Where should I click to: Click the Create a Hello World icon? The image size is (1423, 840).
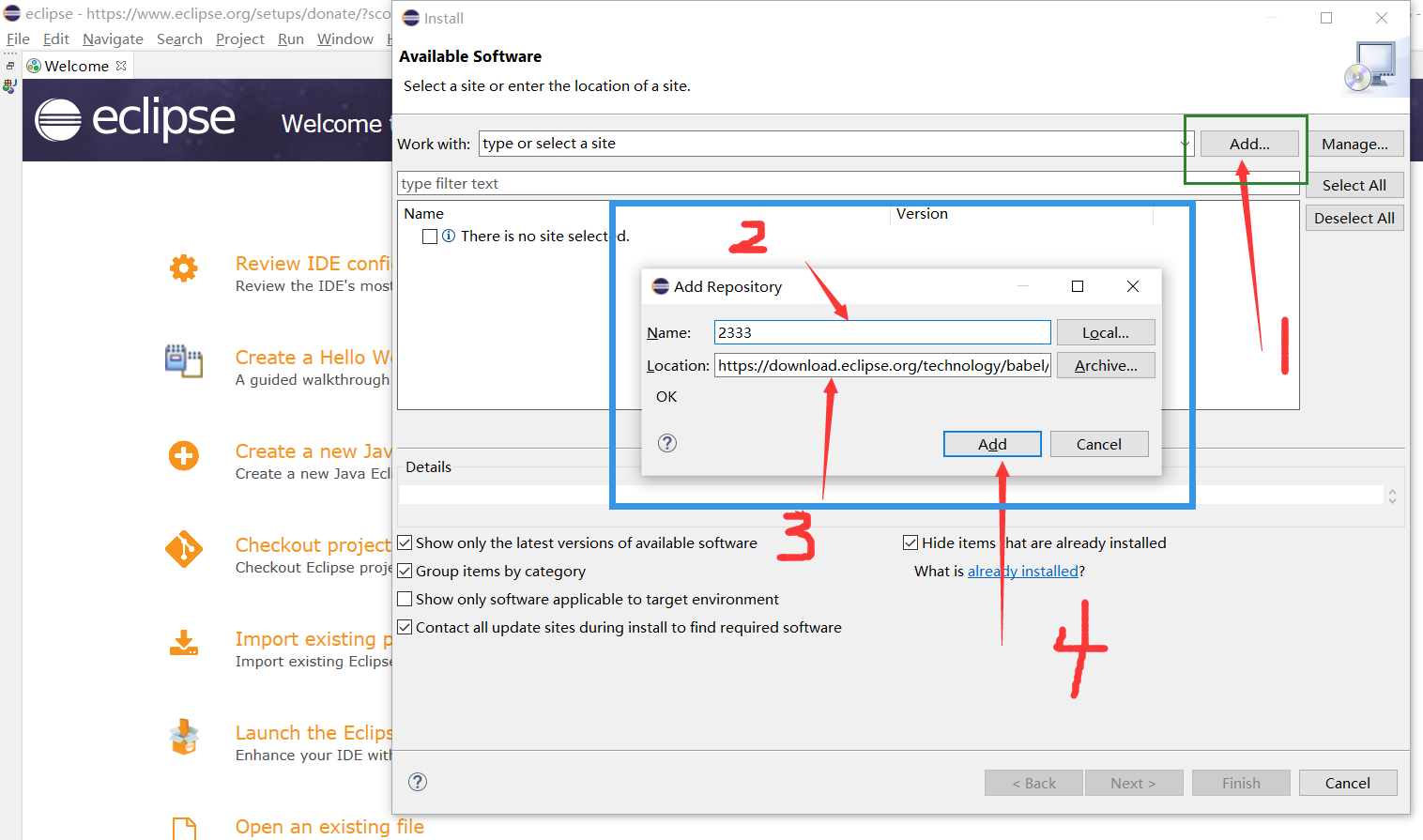coord(184,361)
